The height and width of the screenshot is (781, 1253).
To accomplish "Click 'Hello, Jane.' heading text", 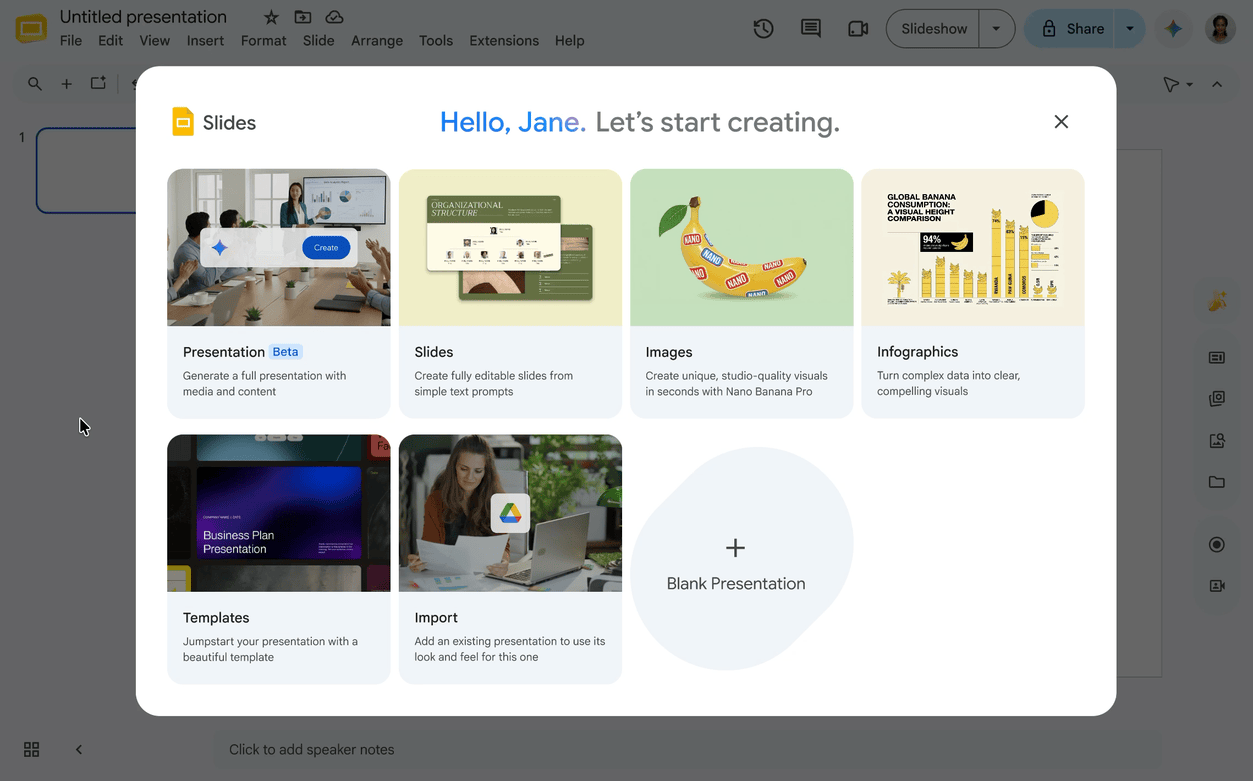I will coord(513,122).
